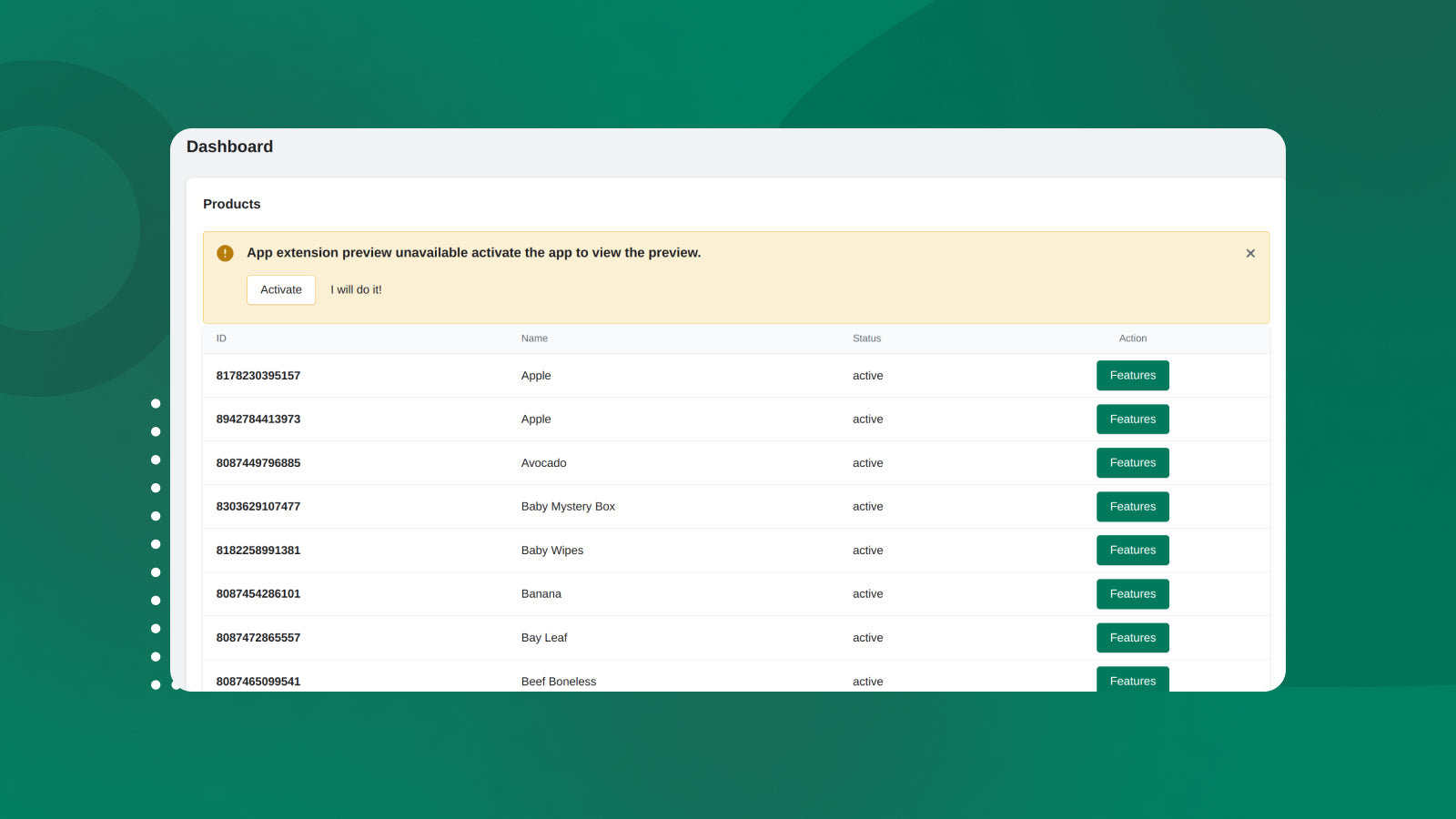1456x819 pixels.
Task: Open Features for Beef Boneless
Action: tap(1132, 680)
